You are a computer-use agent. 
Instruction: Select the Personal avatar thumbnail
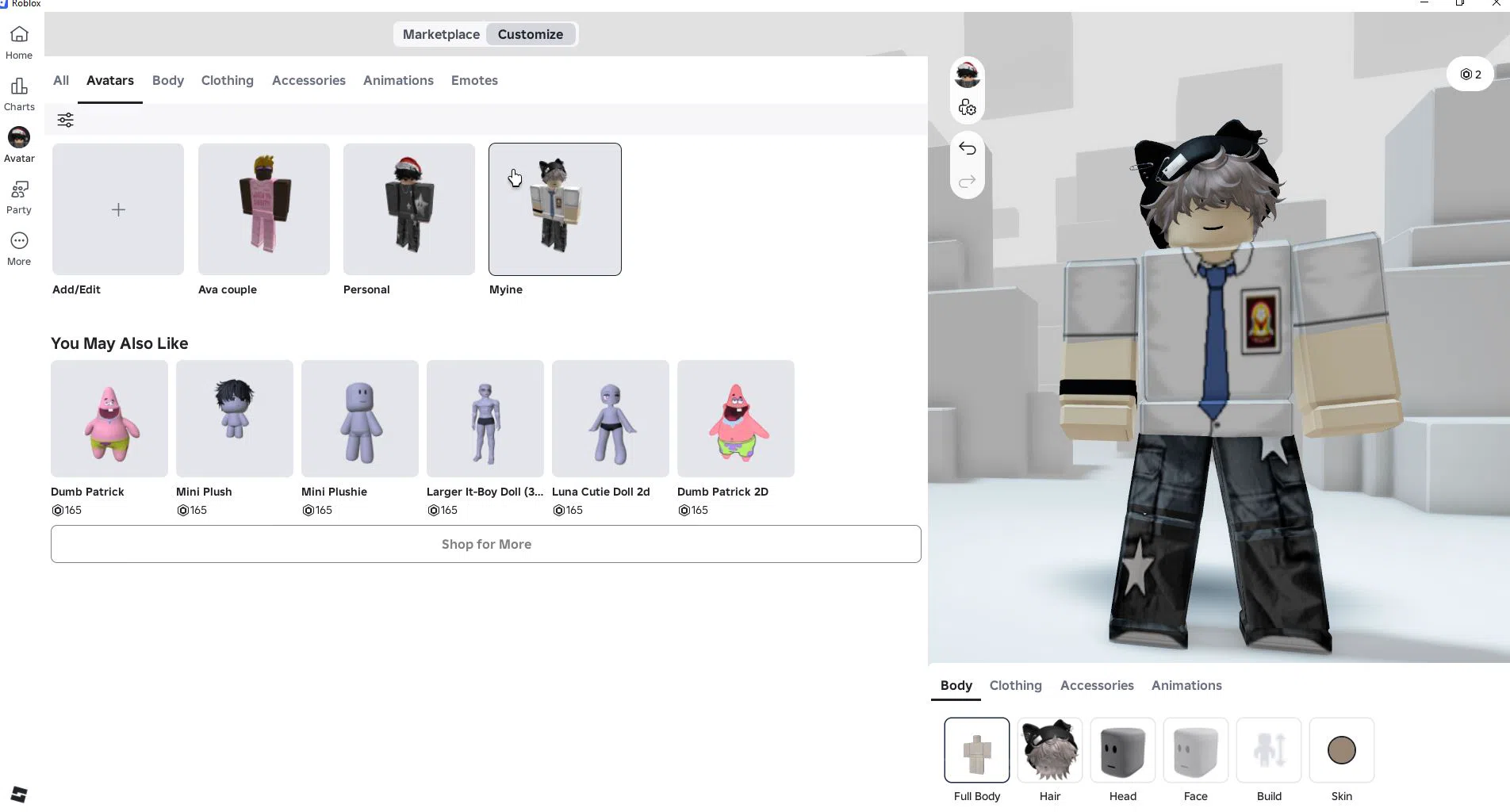[x=409, y=209]
